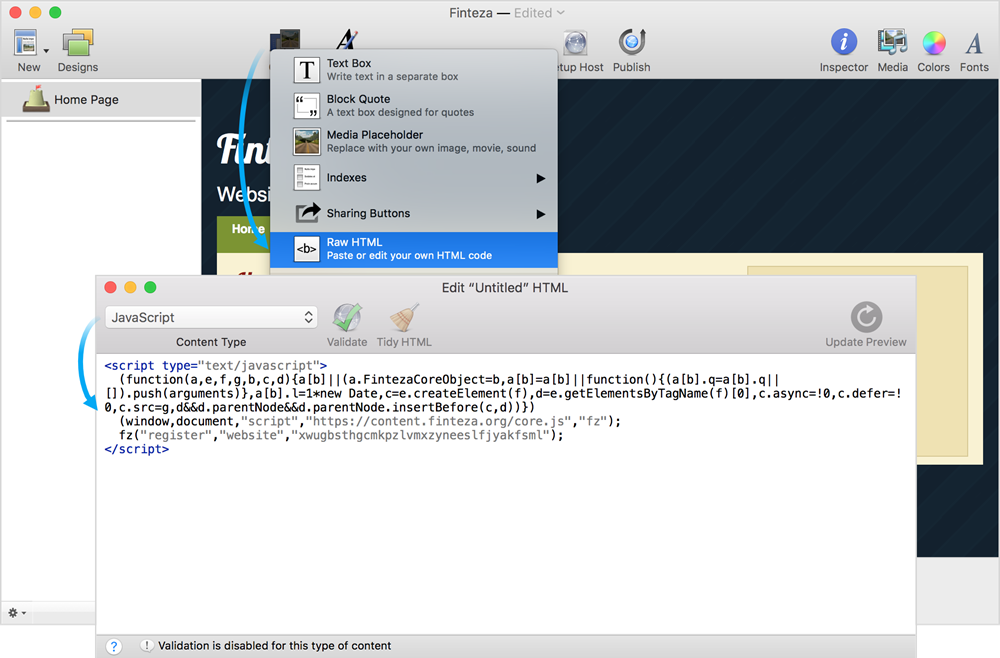Image resolution: width=1000 pixels, height=658 pixels.
Task: Click the New page toolbar icon
Action: [x=27, y=44]
